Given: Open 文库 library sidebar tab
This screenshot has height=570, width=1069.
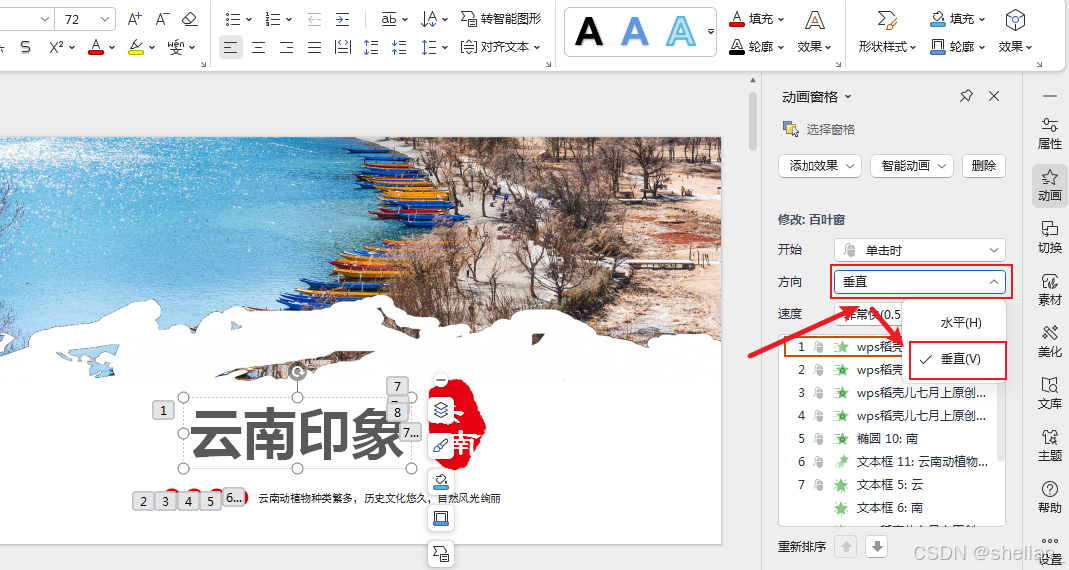Looking at the screenshot, I should tap(1049, 393).
